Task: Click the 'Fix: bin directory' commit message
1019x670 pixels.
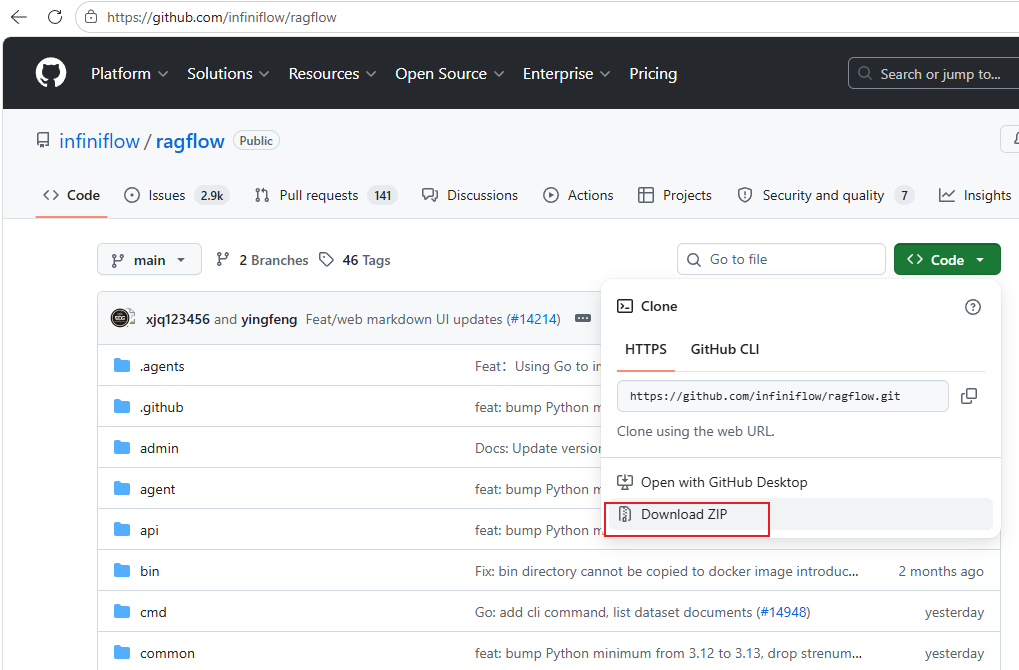Action: [667, 571]
